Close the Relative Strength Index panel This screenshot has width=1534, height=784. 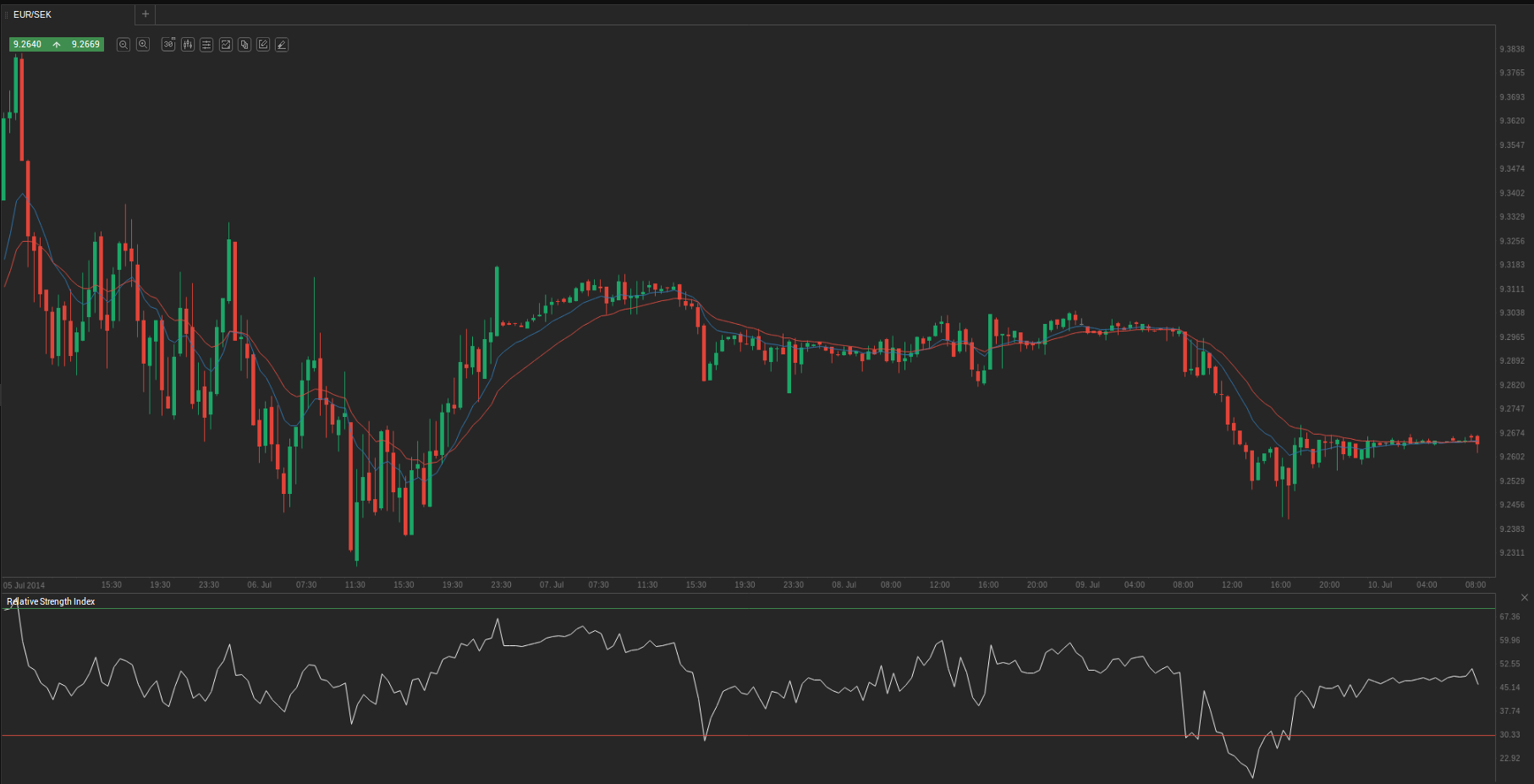click(x=1524, y=598)
